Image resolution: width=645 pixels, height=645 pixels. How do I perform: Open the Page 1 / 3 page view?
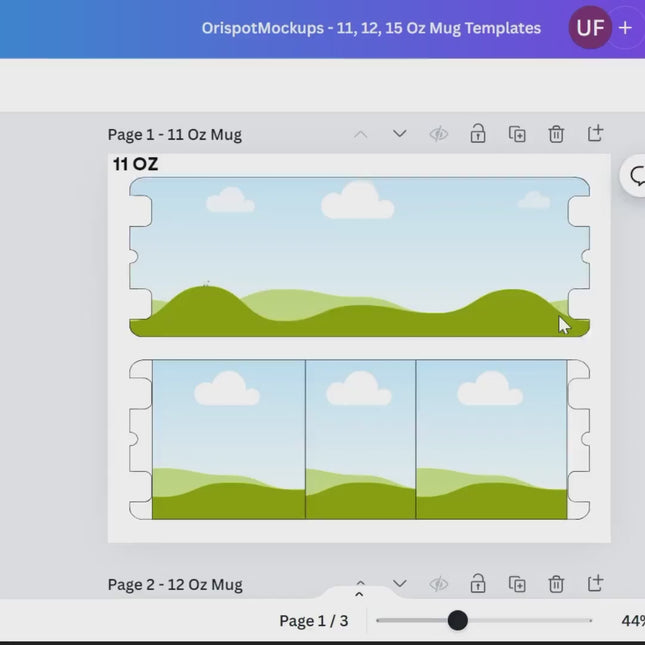(313, 621)
